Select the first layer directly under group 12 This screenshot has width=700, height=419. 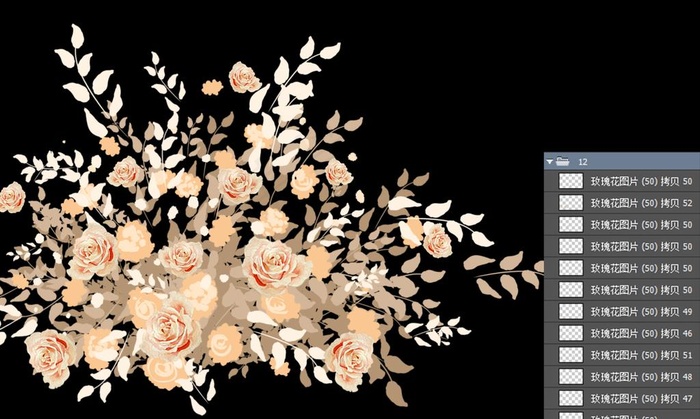tap(640, 181)
